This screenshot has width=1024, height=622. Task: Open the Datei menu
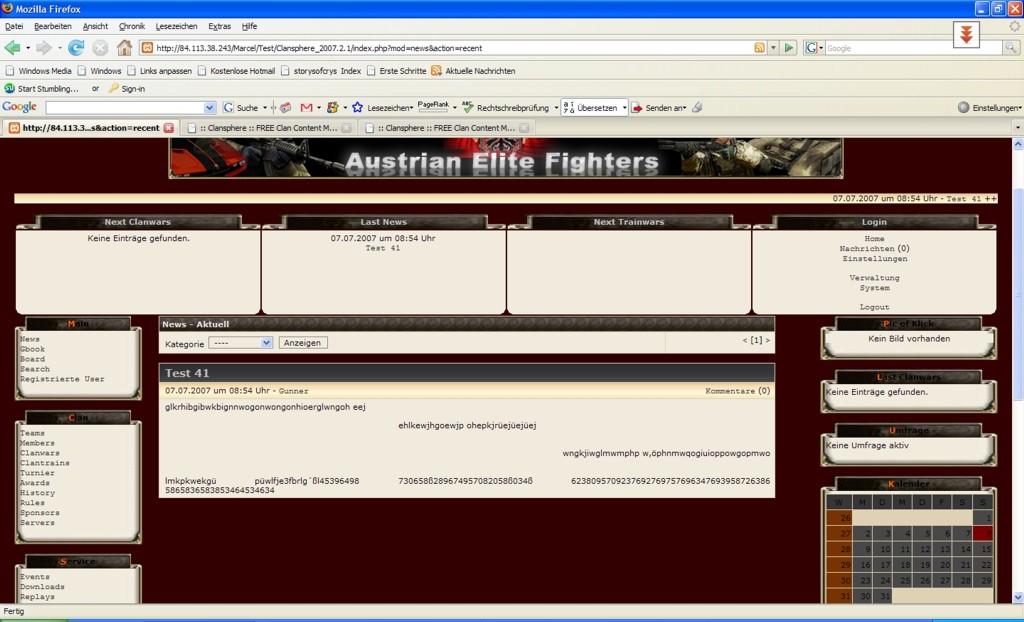pos(14,26)
